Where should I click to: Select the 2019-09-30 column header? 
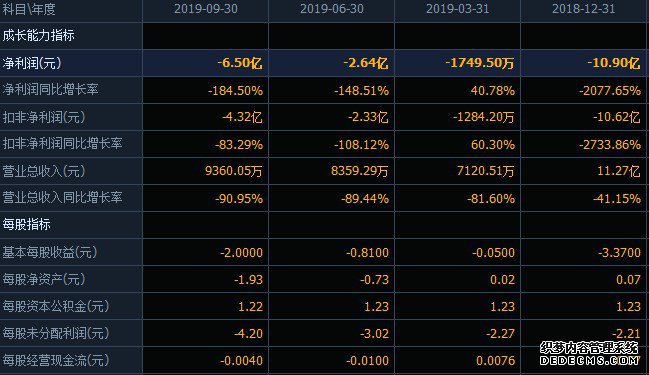[x=206, y=9]
